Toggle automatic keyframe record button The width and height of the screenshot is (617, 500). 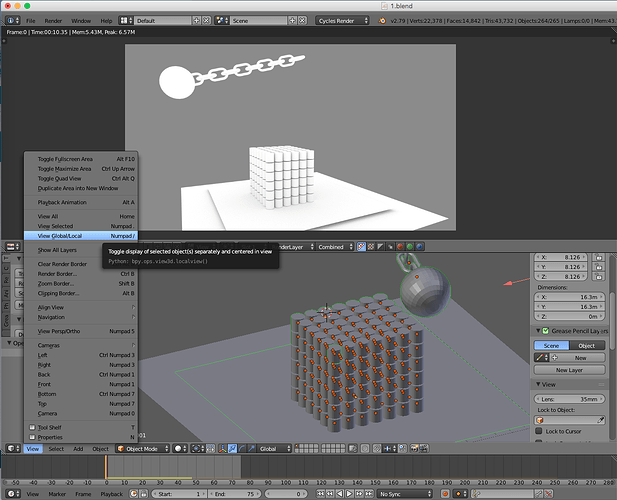(445, 494)
